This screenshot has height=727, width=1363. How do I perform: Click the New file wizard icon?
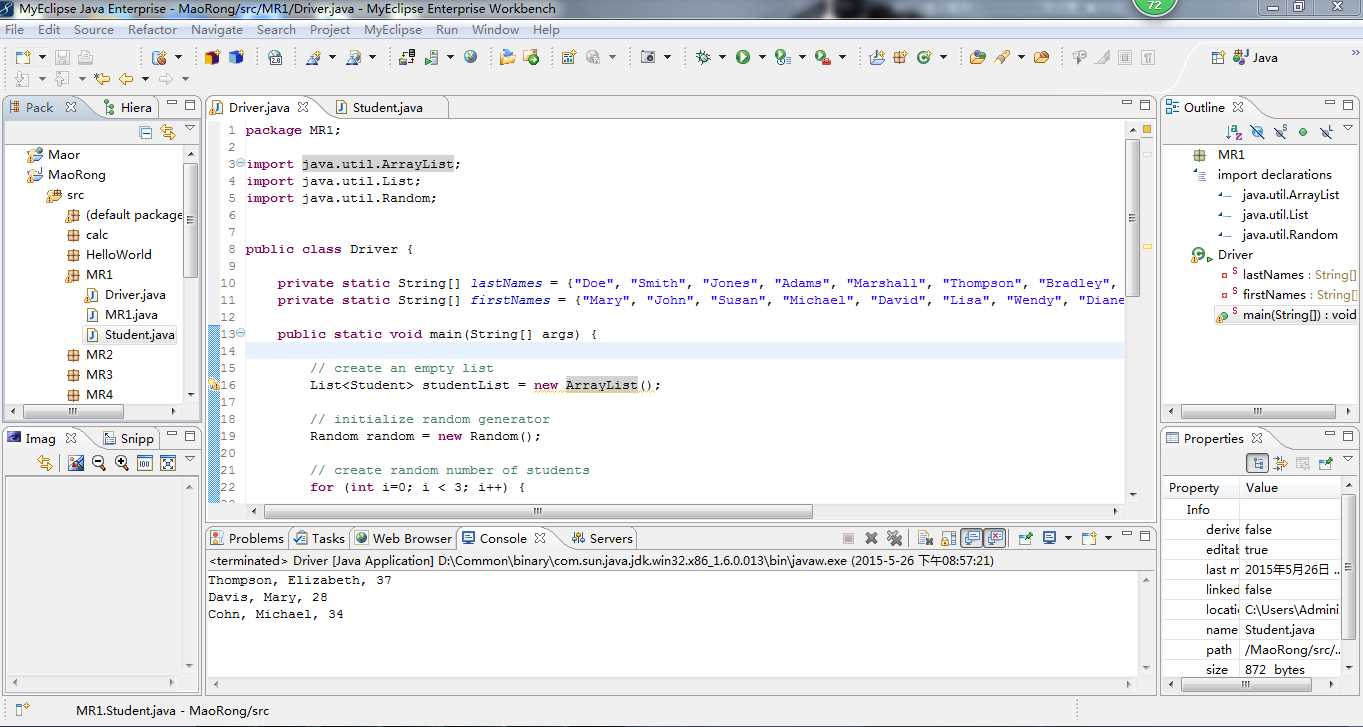click(23, 57)
